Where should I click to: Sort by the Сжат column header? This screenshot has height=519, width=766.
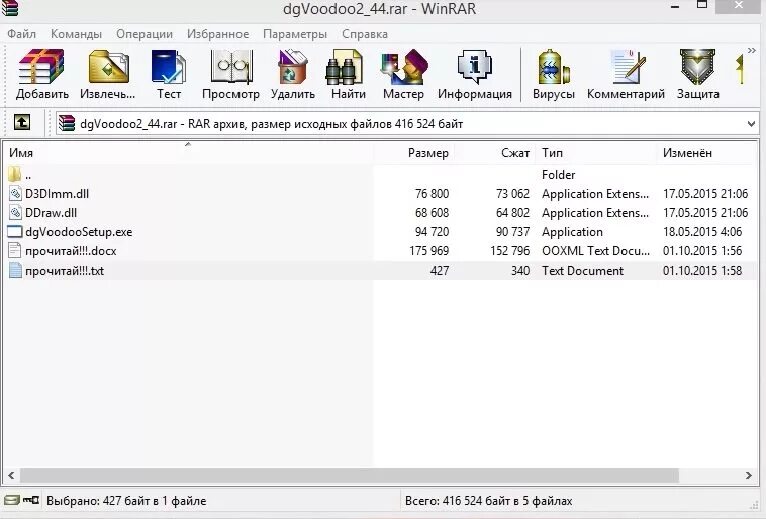click(494, 153)
